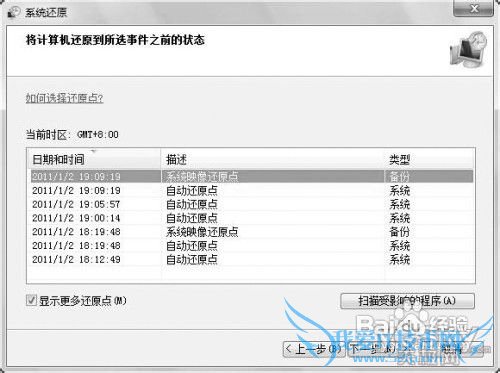The height and width of the screenshot is (373, 500).
Task: Select the 自动还原点 row dated 18:19:48
Action: click(252, 246)
